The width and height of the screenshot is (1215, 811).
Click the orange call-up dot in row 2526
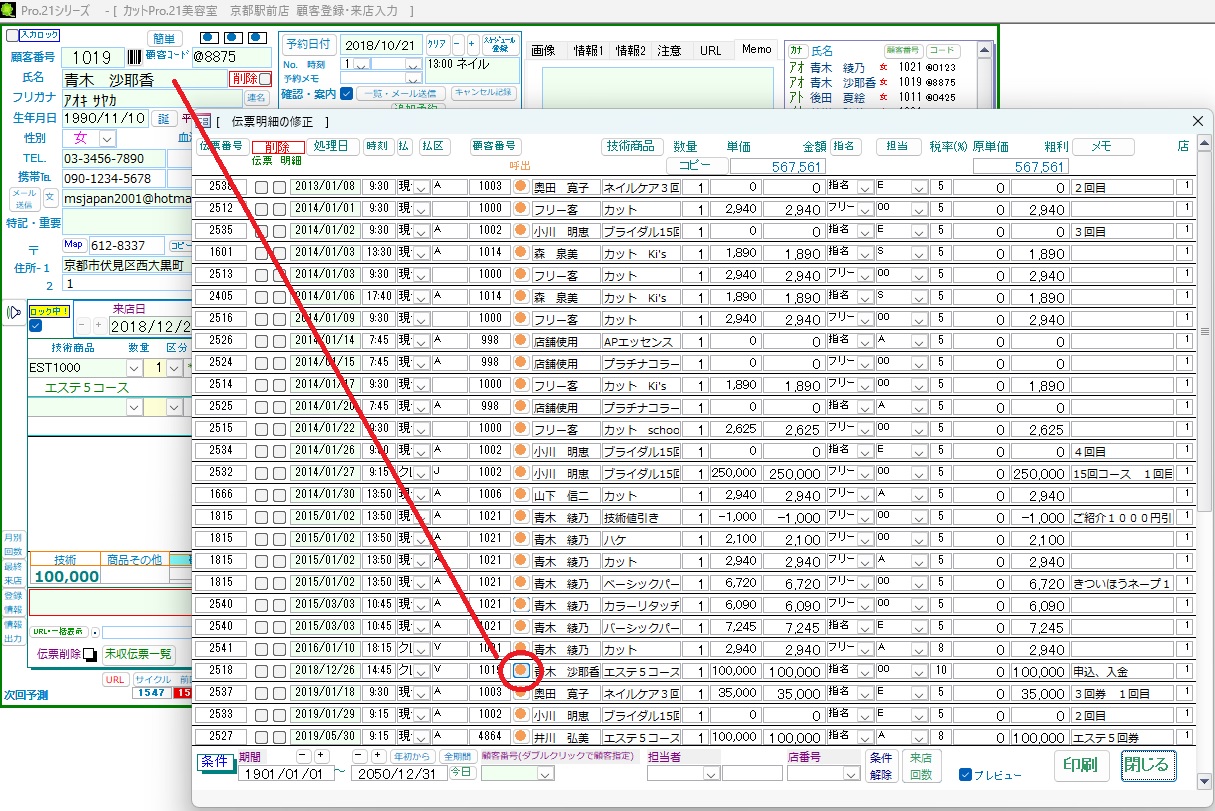(520, 341)
